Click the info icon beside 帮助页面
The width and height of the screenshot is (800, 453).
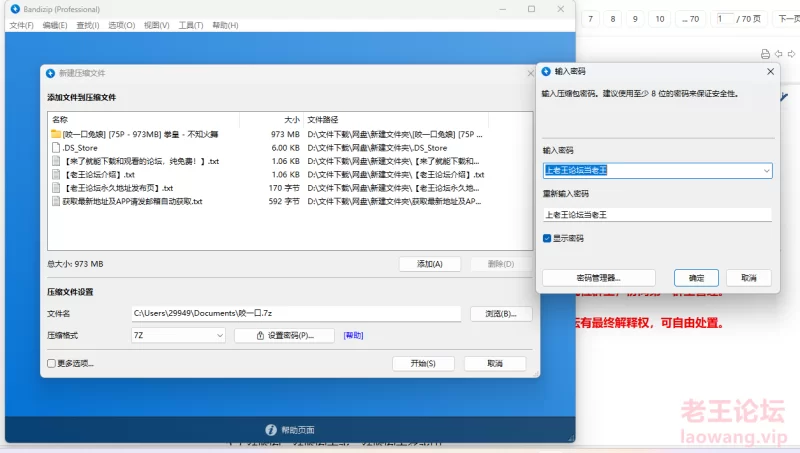(x=271, y=430)
